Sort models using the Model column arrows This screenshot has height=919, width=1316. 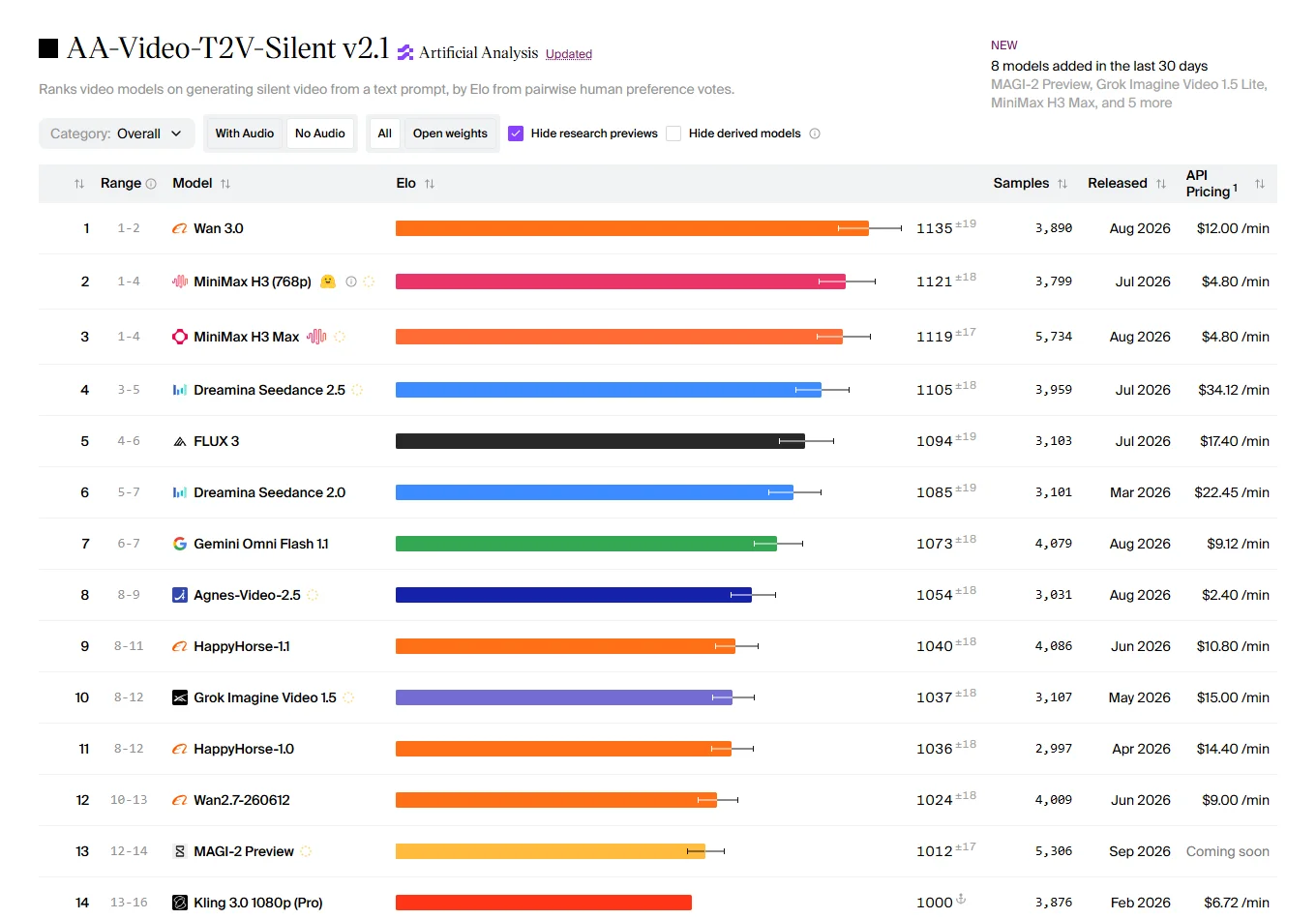(225, 184)
